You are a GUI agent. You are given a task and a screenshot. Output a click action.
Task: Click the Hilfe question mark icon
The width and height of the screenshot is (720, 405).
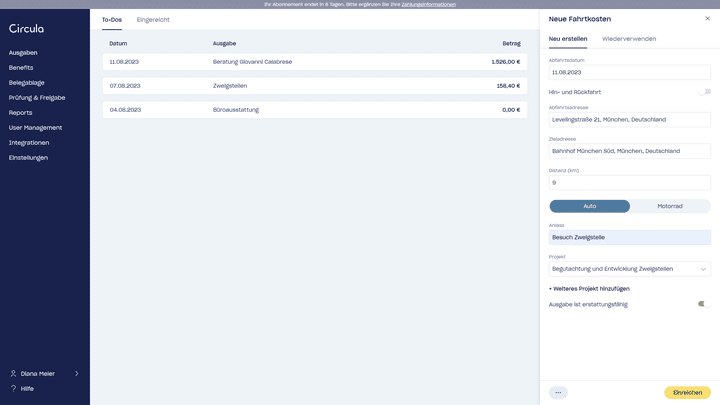pos(13,388)
